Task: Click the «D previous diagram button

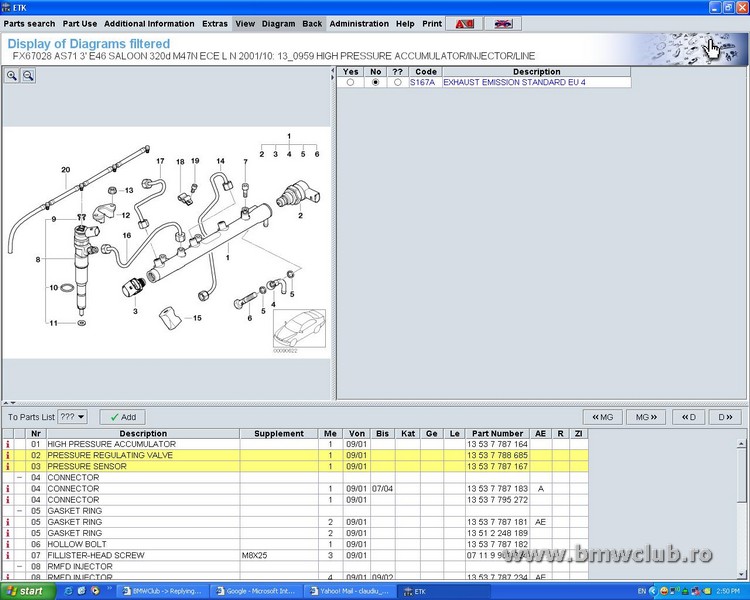Action: (x=689, y=417)
